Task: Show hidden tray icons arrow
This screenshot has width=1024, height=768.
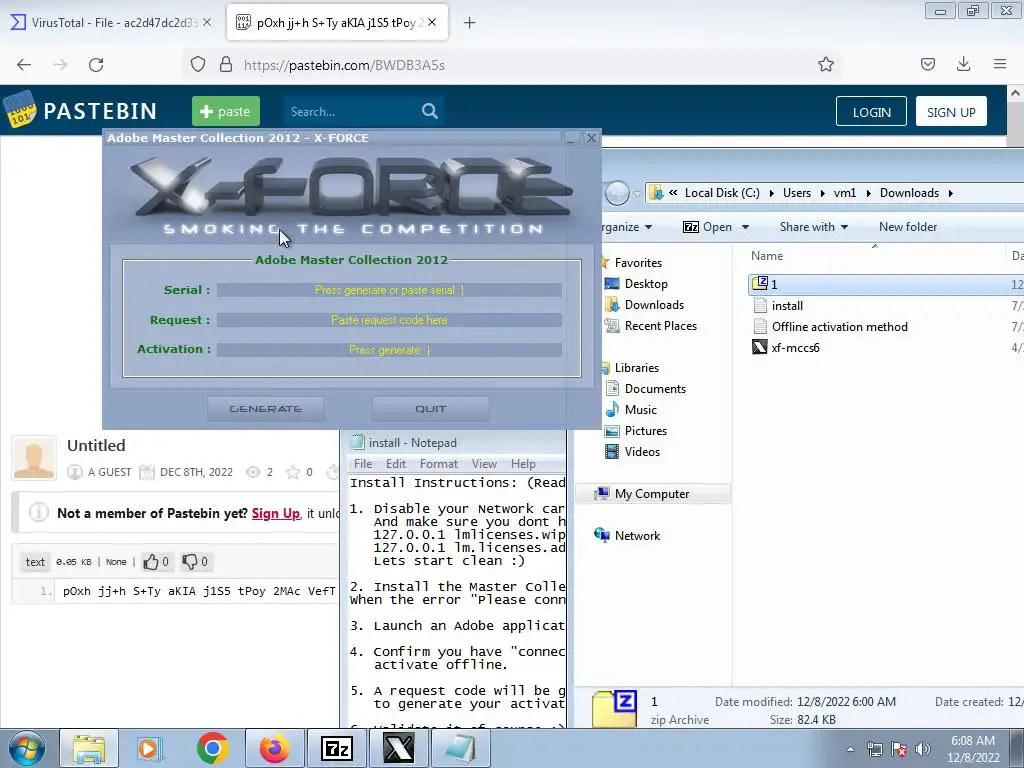Action: tap(850, 749)
